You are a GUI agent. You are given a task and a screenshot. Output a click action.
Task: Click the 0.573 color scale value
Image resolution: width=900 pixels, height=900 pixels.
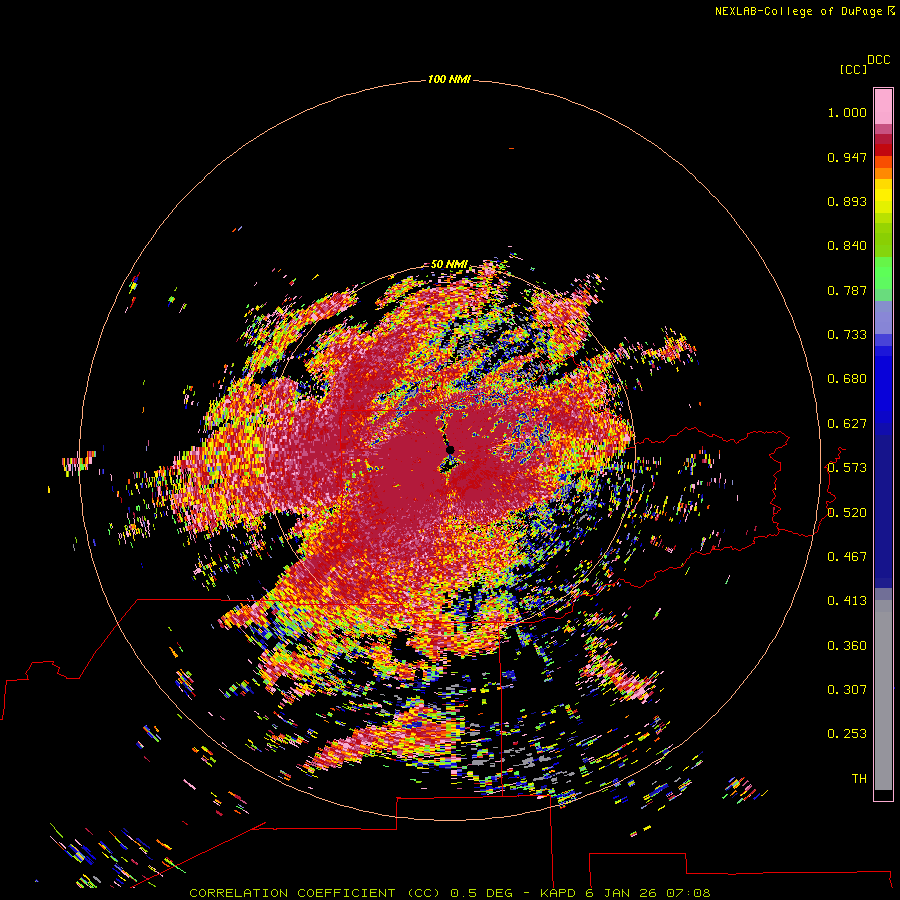(847, 468)
